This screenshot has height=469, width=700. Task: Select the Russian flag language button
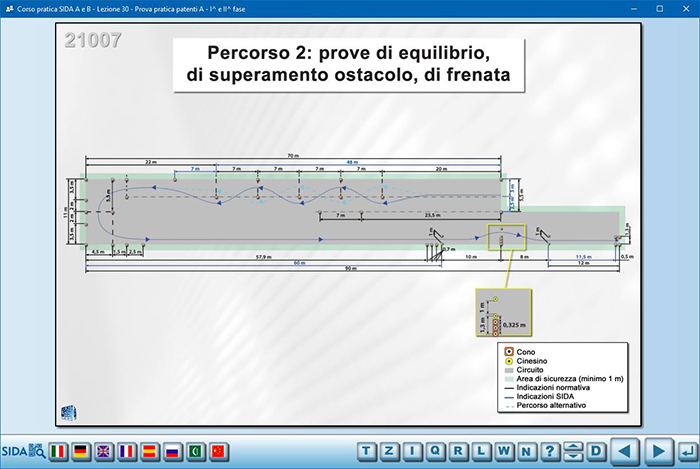tap(173, 451)
